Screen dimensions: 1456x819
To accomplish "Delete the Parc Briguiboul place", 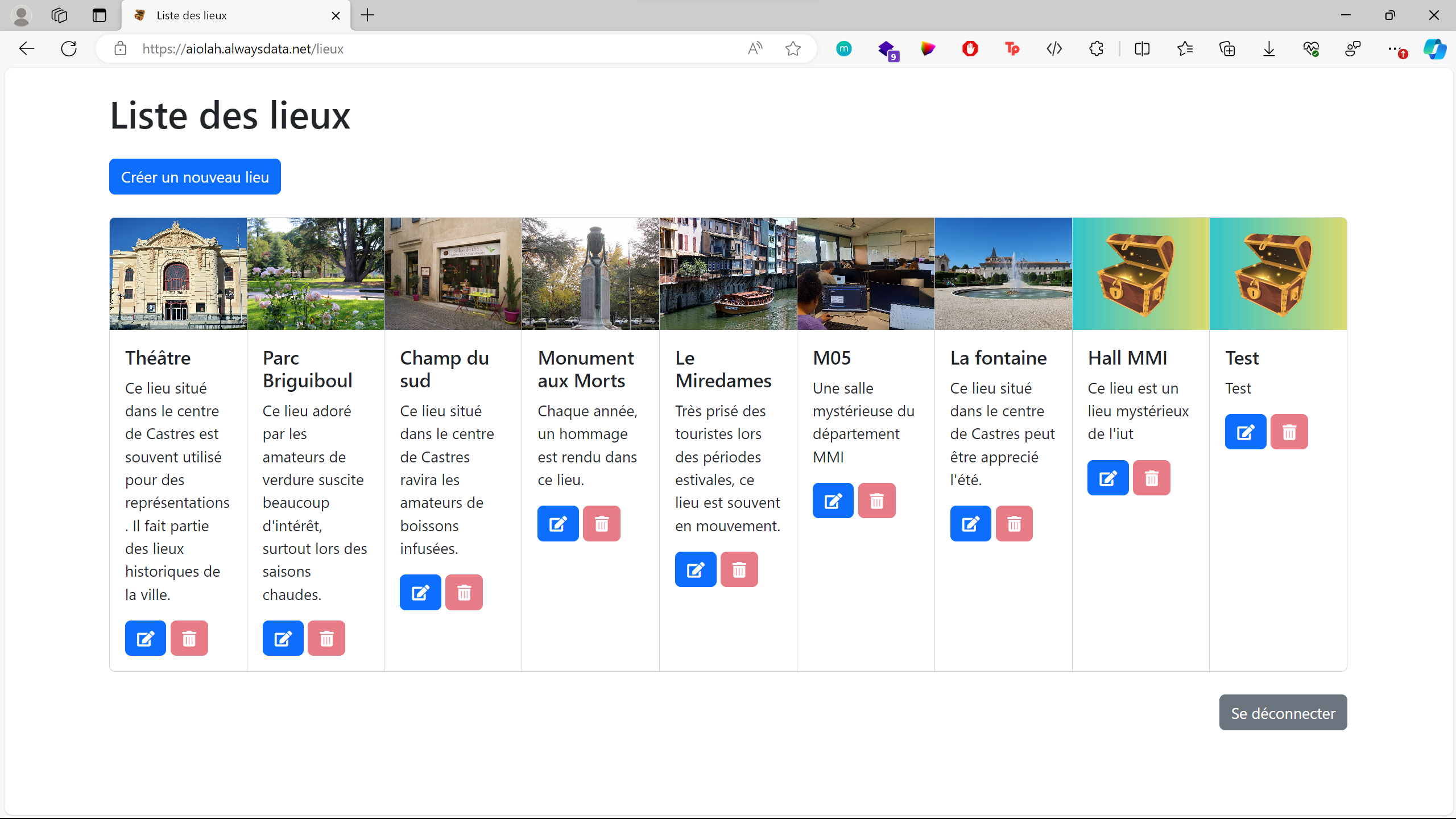I will pos(326,638).
